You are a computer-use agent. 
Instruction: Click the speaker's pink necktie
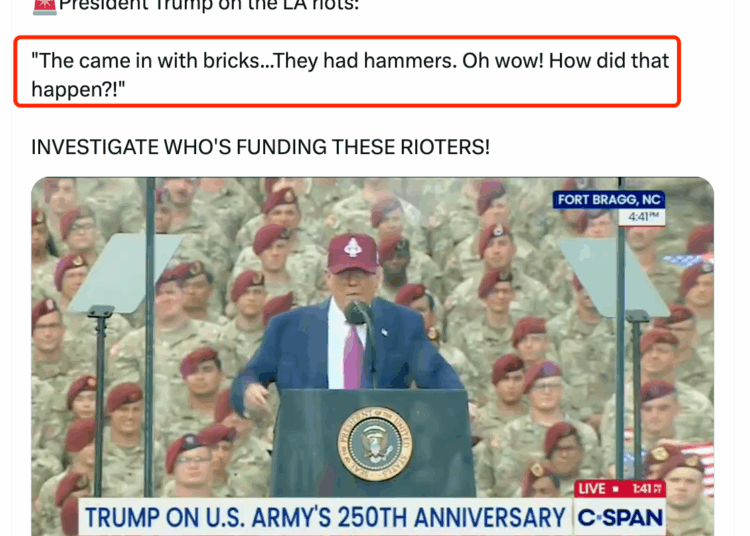coord(353,357)
